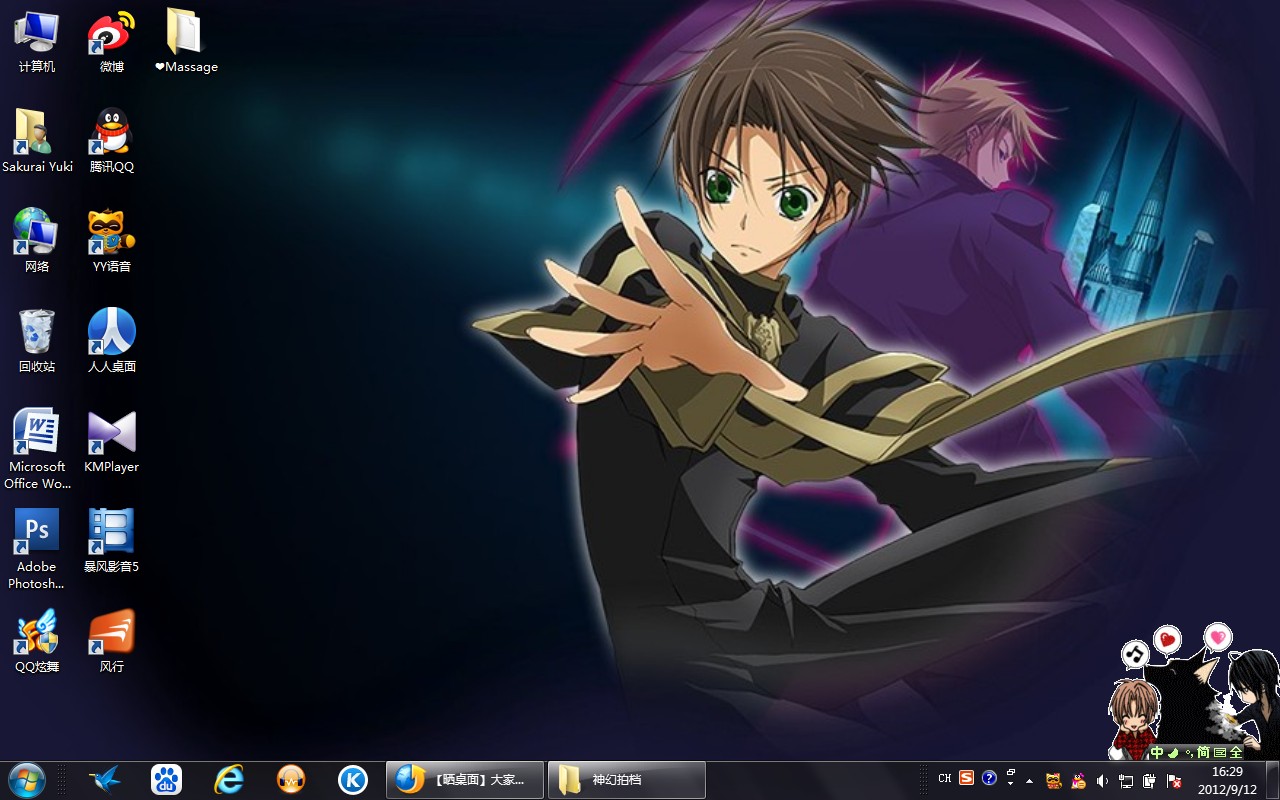The image size is (1280, 800).
Task: Launch the blue K Kugou taskbar icon
Action: [353, 779]
